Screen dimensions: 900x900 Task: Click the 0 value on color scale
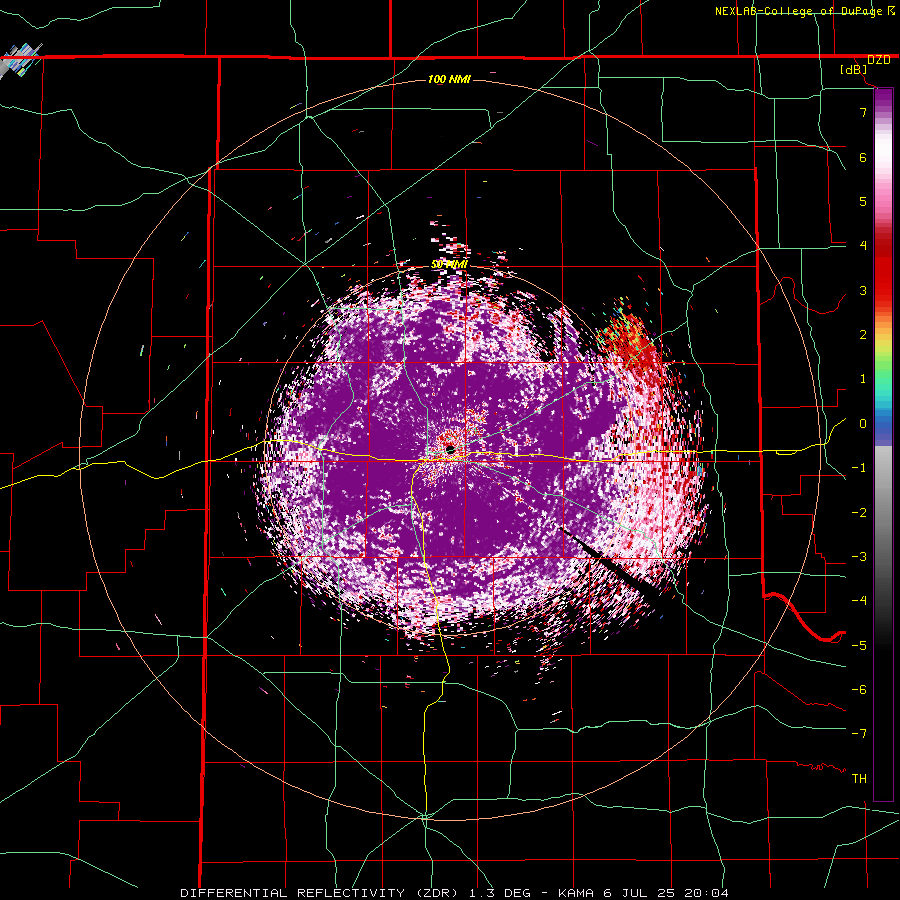(863, 424)
